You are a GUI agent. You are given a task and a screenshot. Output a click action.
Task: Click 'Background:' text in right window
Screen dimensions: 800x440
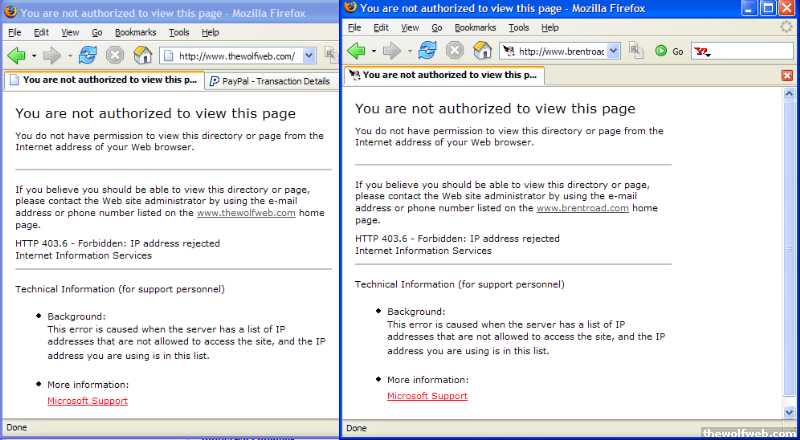[416, 311]
